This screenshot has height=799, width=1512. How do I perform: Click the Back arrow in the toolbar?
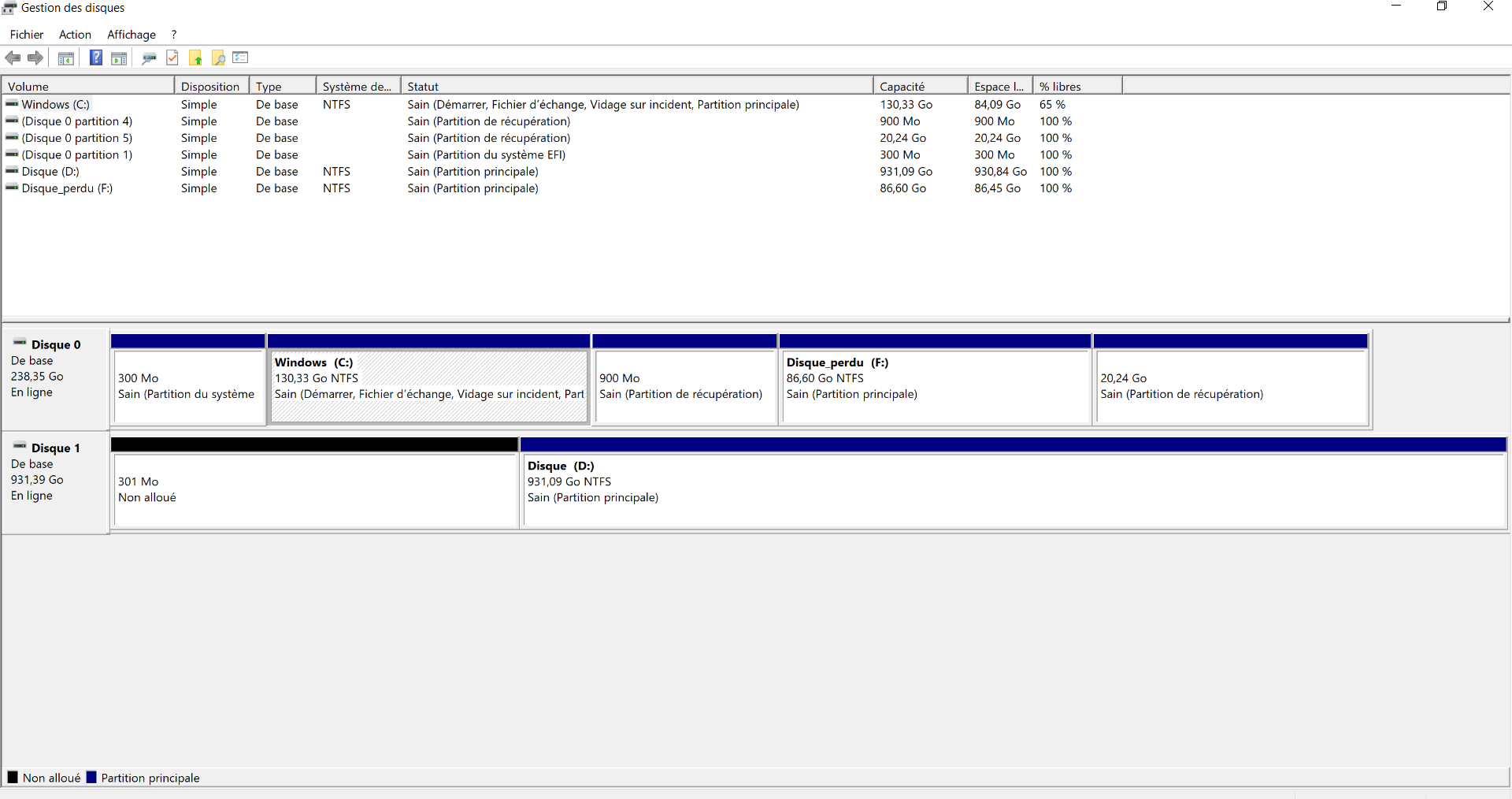13,58
